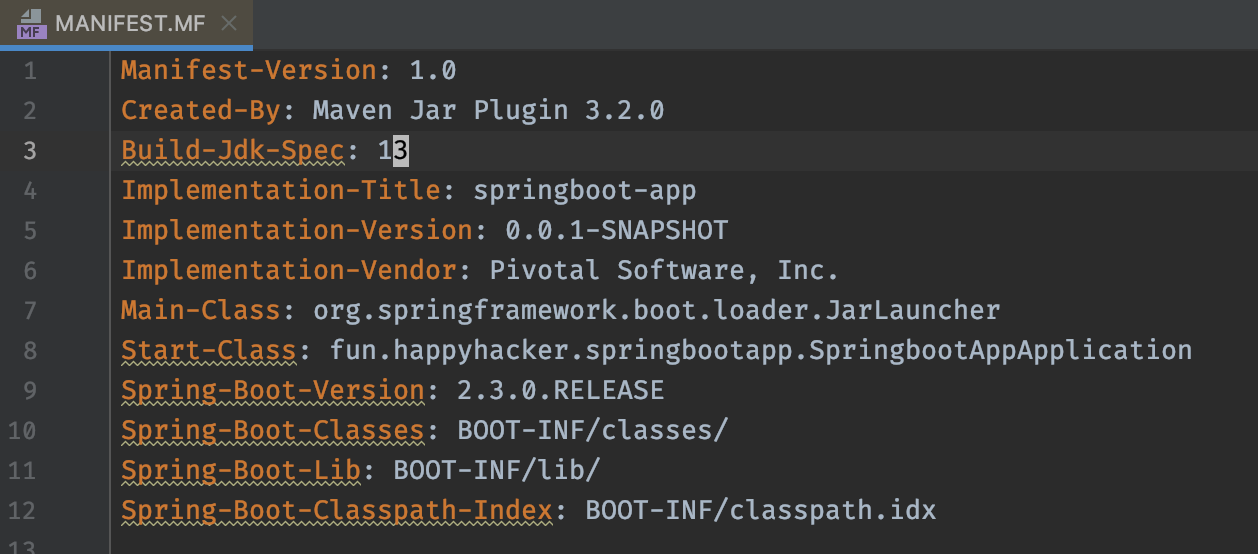Click 'Maven Jar Plugin 3.2.0' value

coord(489,110)
